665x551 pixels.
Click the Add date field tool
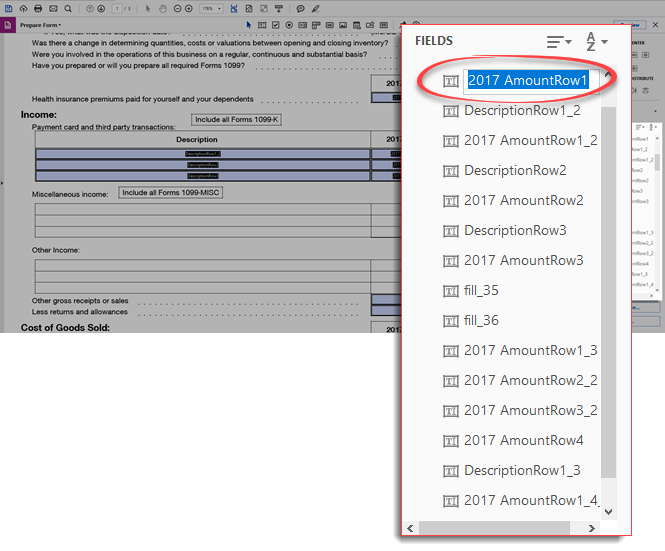357,25
